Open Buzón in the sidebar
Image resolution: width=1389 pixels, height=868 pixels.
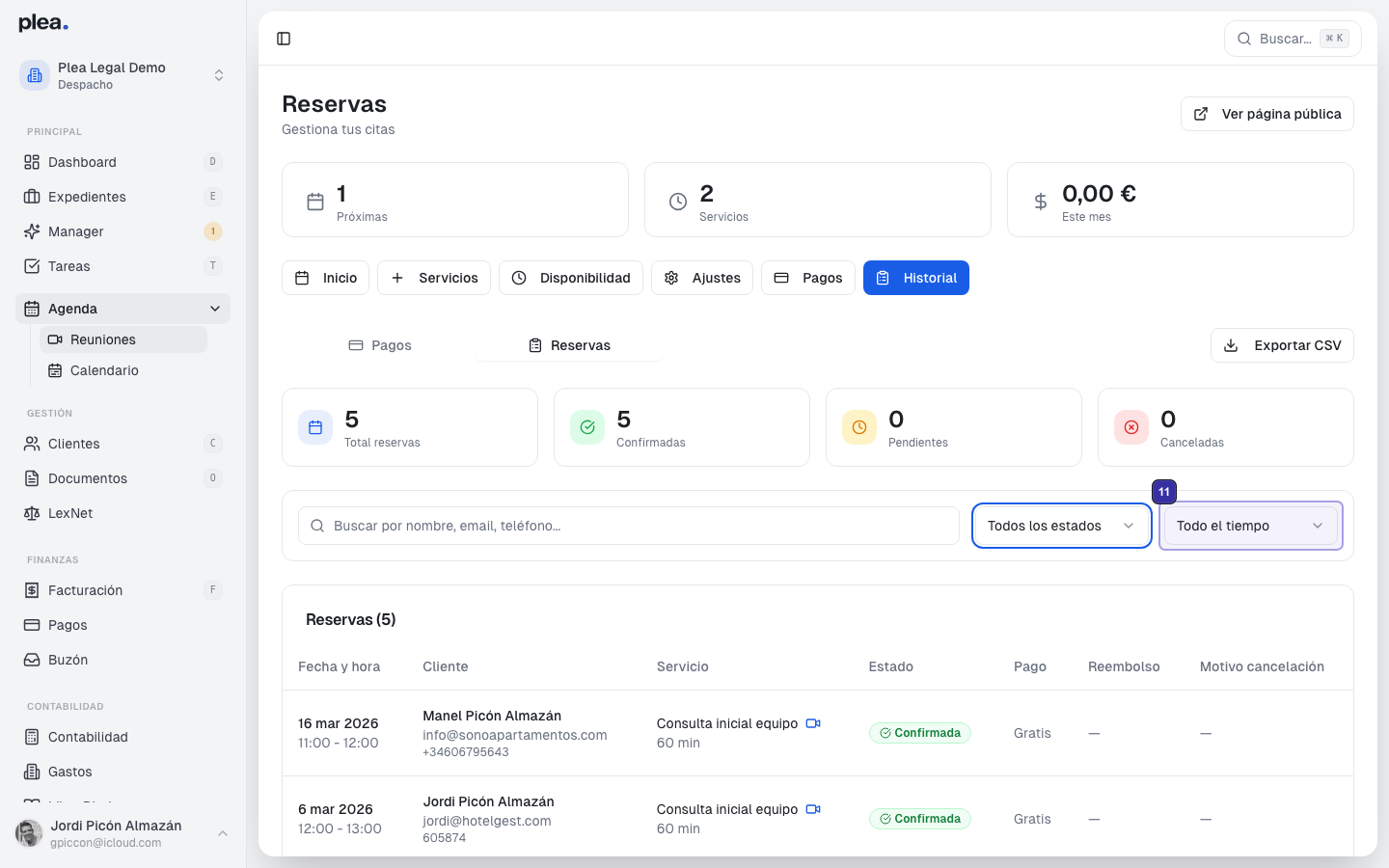pos(123,660)
